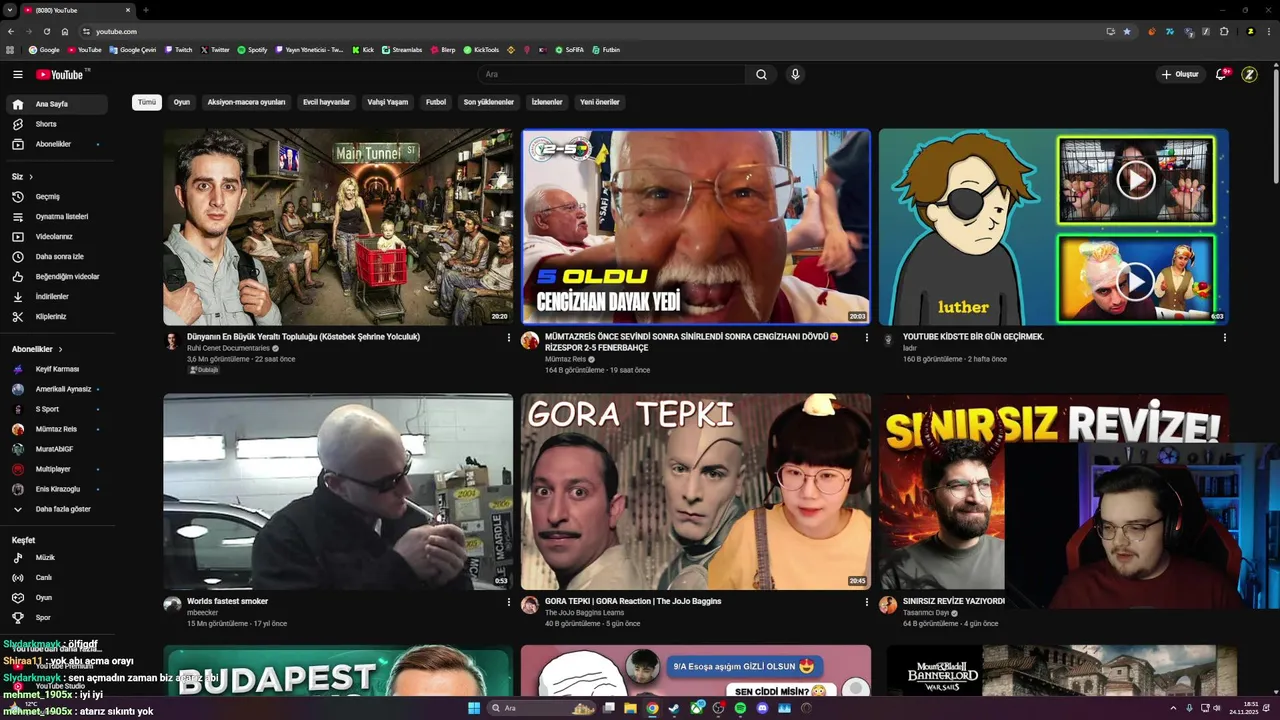Open Amerikalı Aynasız subscription channel

56,389
